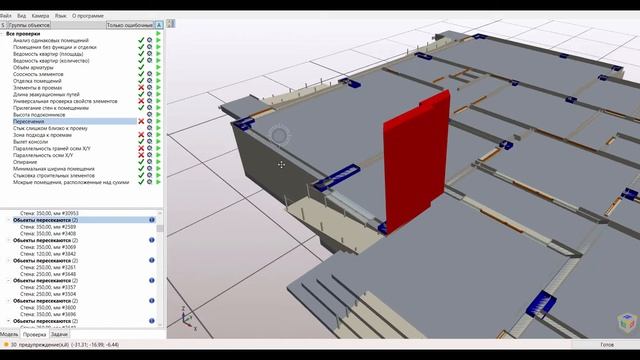Run the 'Мокрые помещения, расположенные над сухими' check
Viewport: 640px width, 360px height.
(158, 182)
